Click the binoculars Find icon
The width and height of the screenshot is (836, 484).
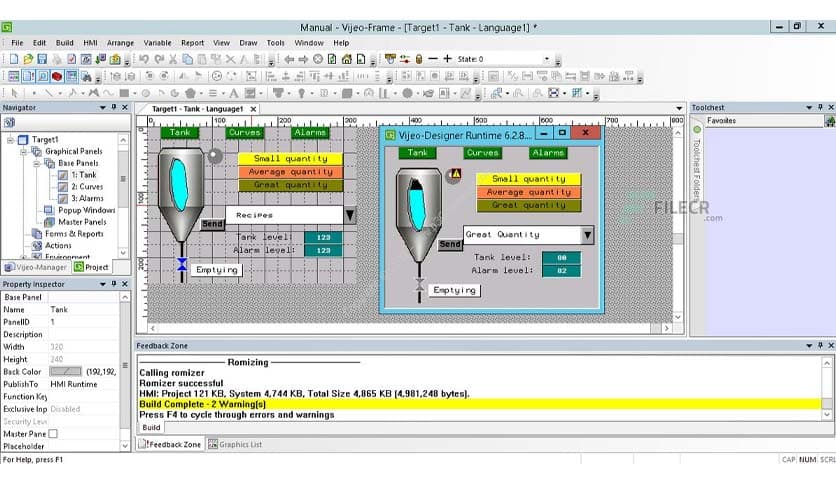click(85, 76)
